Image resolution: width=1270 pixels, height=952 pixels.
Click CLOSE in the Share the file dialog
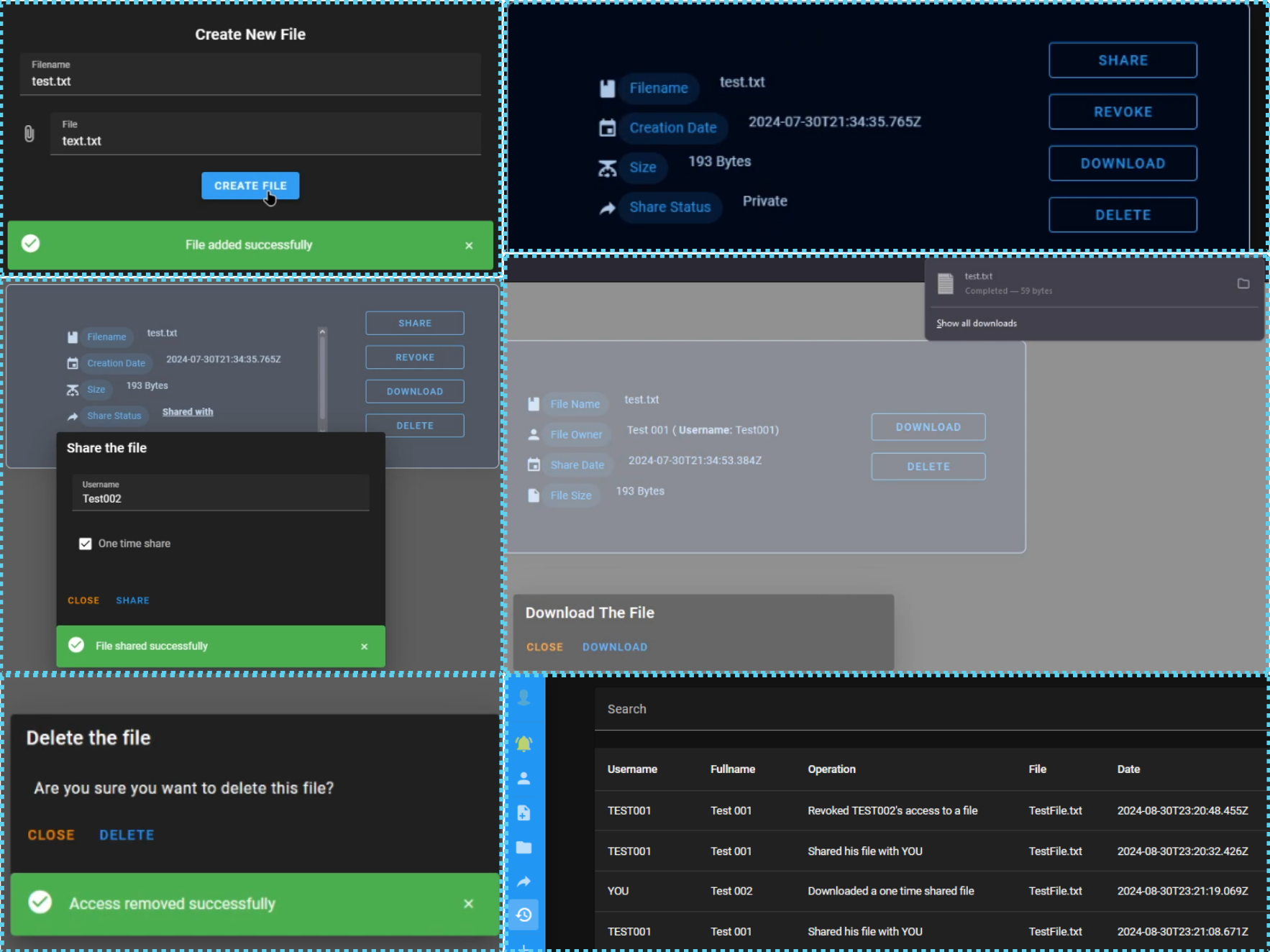[83, 600]
